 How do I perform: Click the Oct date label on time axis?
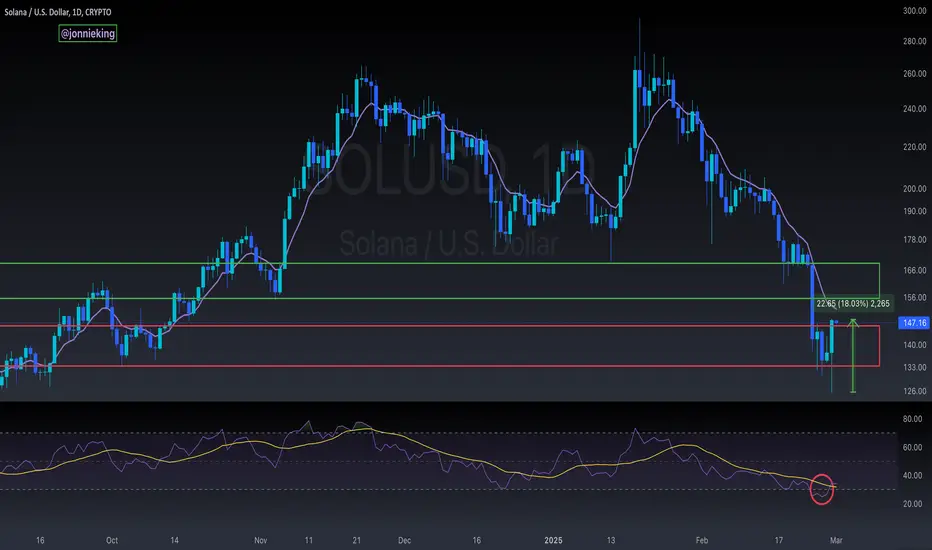112,540
